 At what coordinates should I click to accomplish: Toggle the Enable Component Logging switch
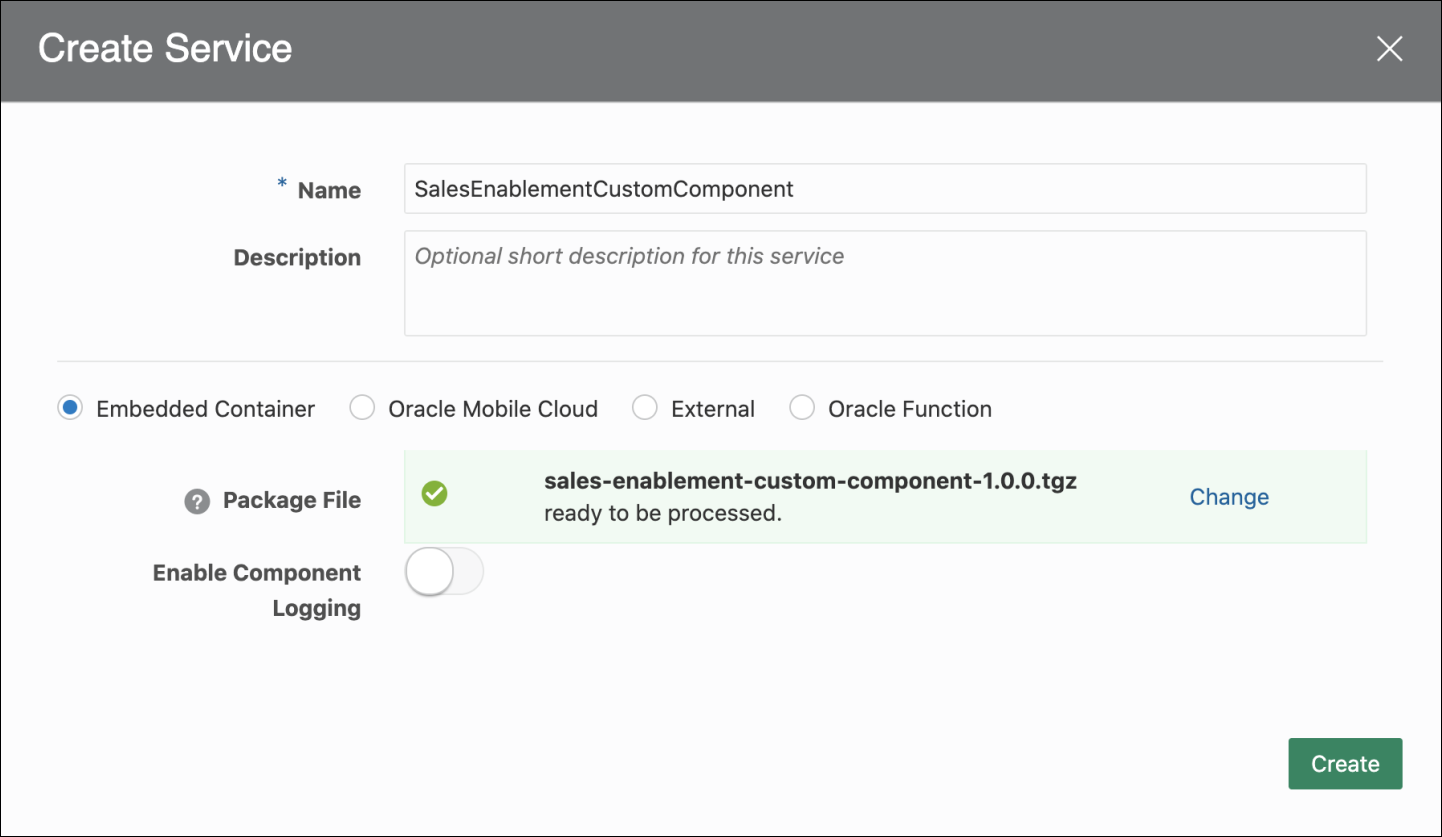point(443,571)
